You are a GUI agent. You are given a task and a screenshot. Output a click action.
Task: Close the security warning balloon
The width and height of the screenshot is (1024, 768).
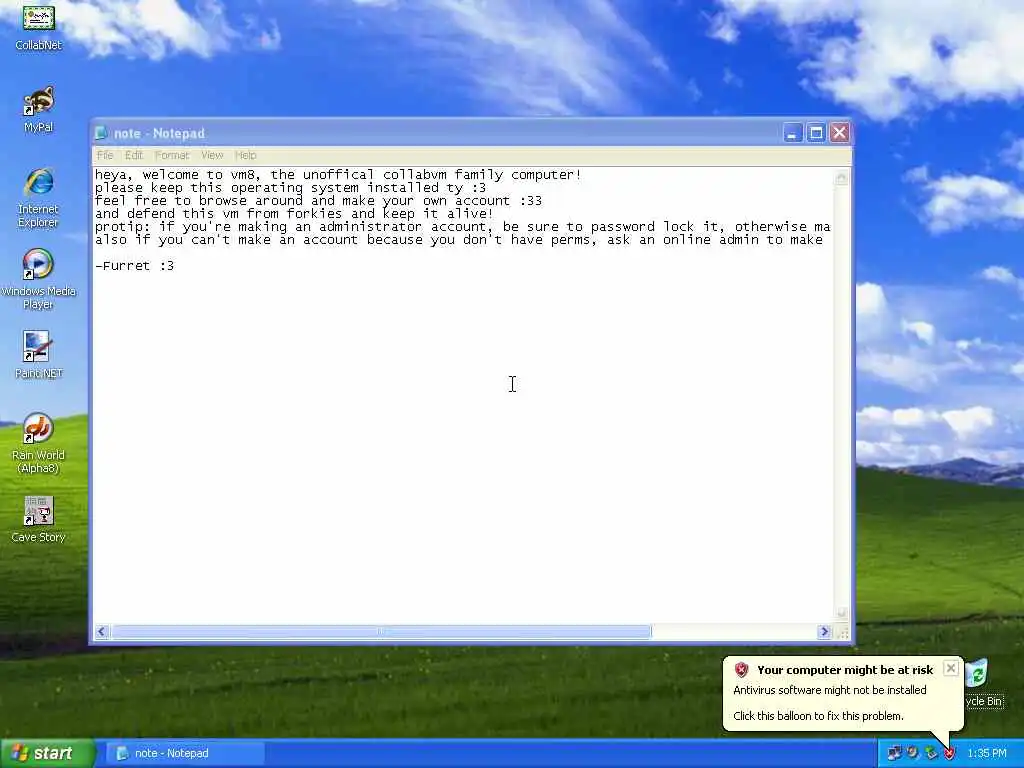951,668
